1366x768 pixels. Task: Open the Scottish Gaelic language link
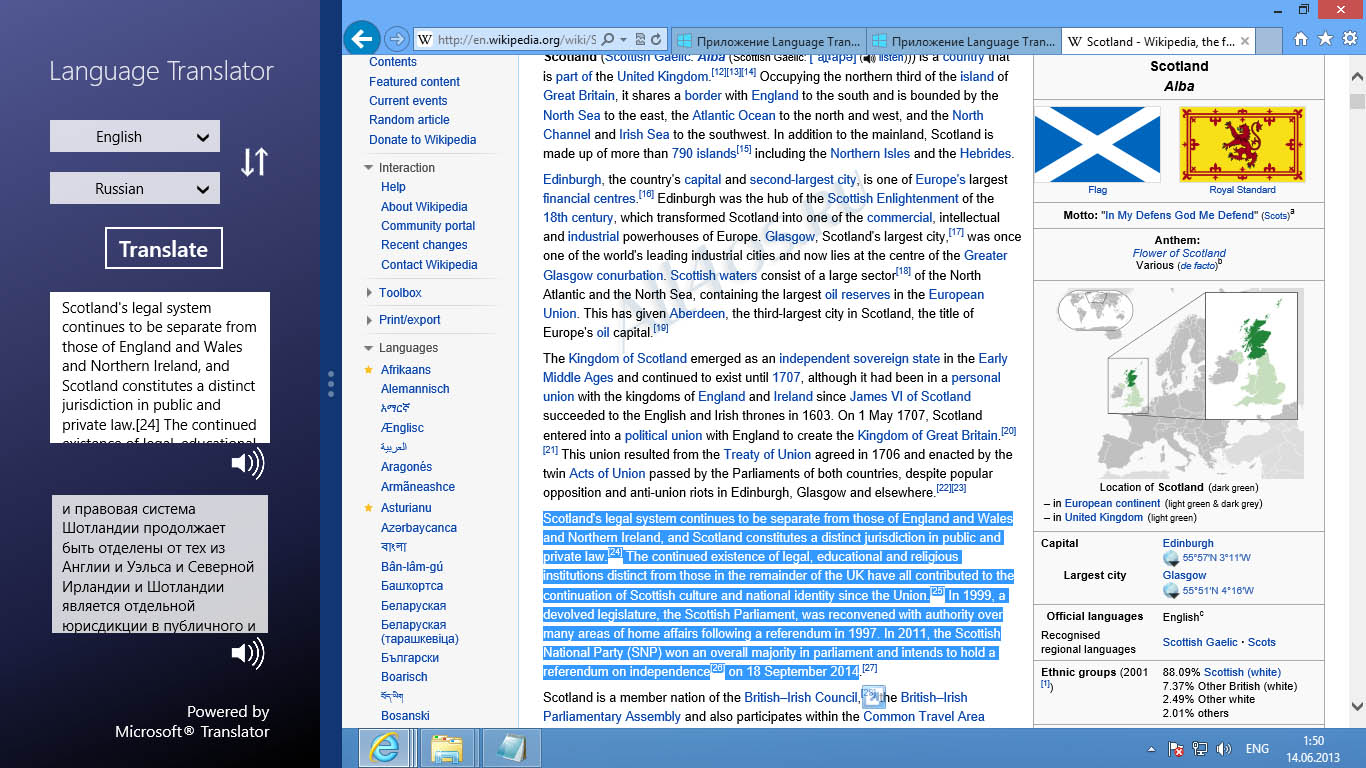pyautogui.click(x=1200, y=642)
